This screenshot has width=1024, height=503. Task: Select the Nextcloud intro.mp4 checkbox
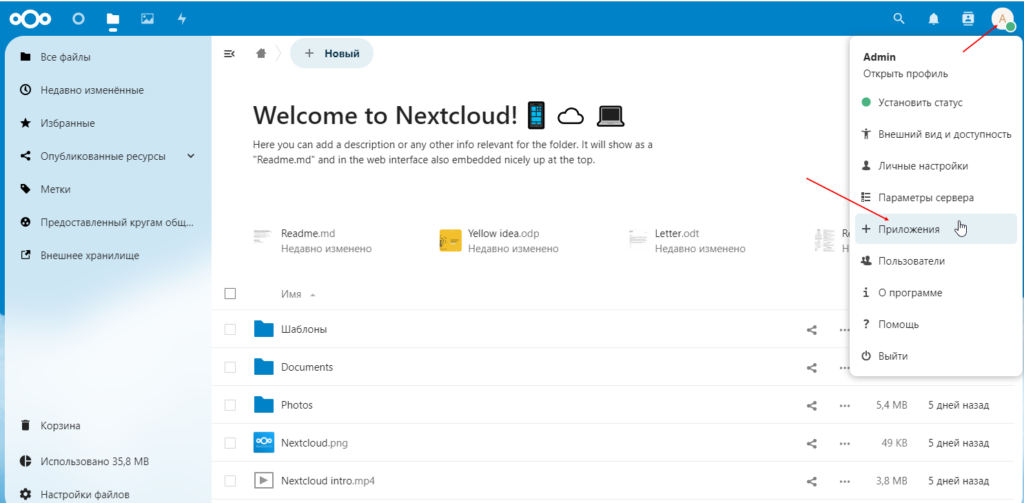coord(230,481)
